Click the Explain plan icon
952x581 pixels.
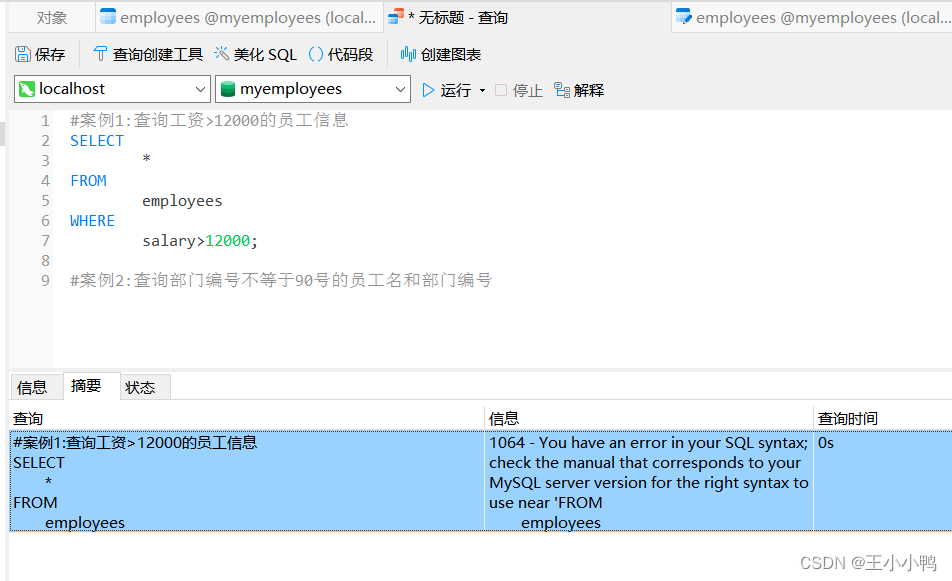pyautogui.click(x=562, y=90)
